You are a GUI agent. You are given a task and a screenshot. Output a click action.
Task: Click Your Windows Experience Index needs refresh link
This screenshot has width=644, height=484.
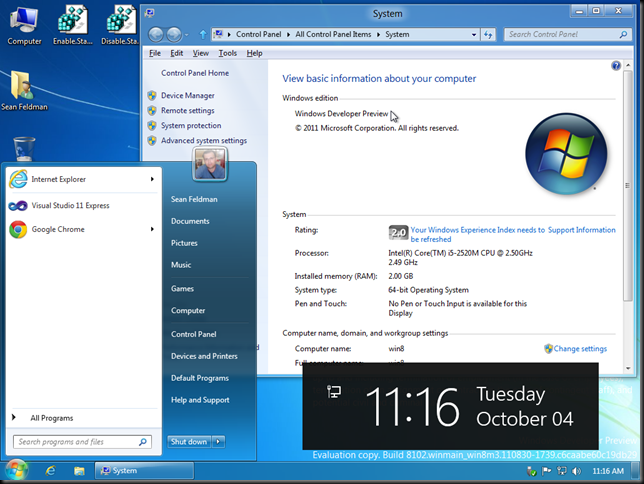coord(478,234)
